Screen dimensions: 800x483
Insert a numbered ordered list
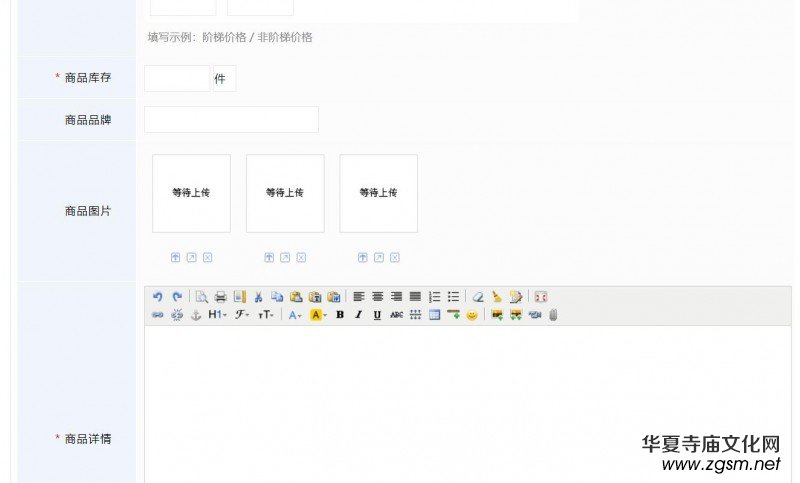point(435,297)
